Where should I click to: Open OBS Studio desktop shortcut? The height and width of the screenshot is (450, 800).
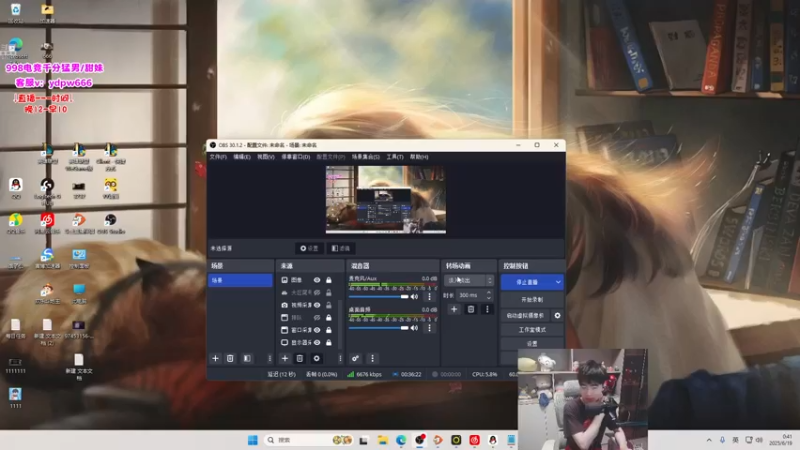[110, 223]
